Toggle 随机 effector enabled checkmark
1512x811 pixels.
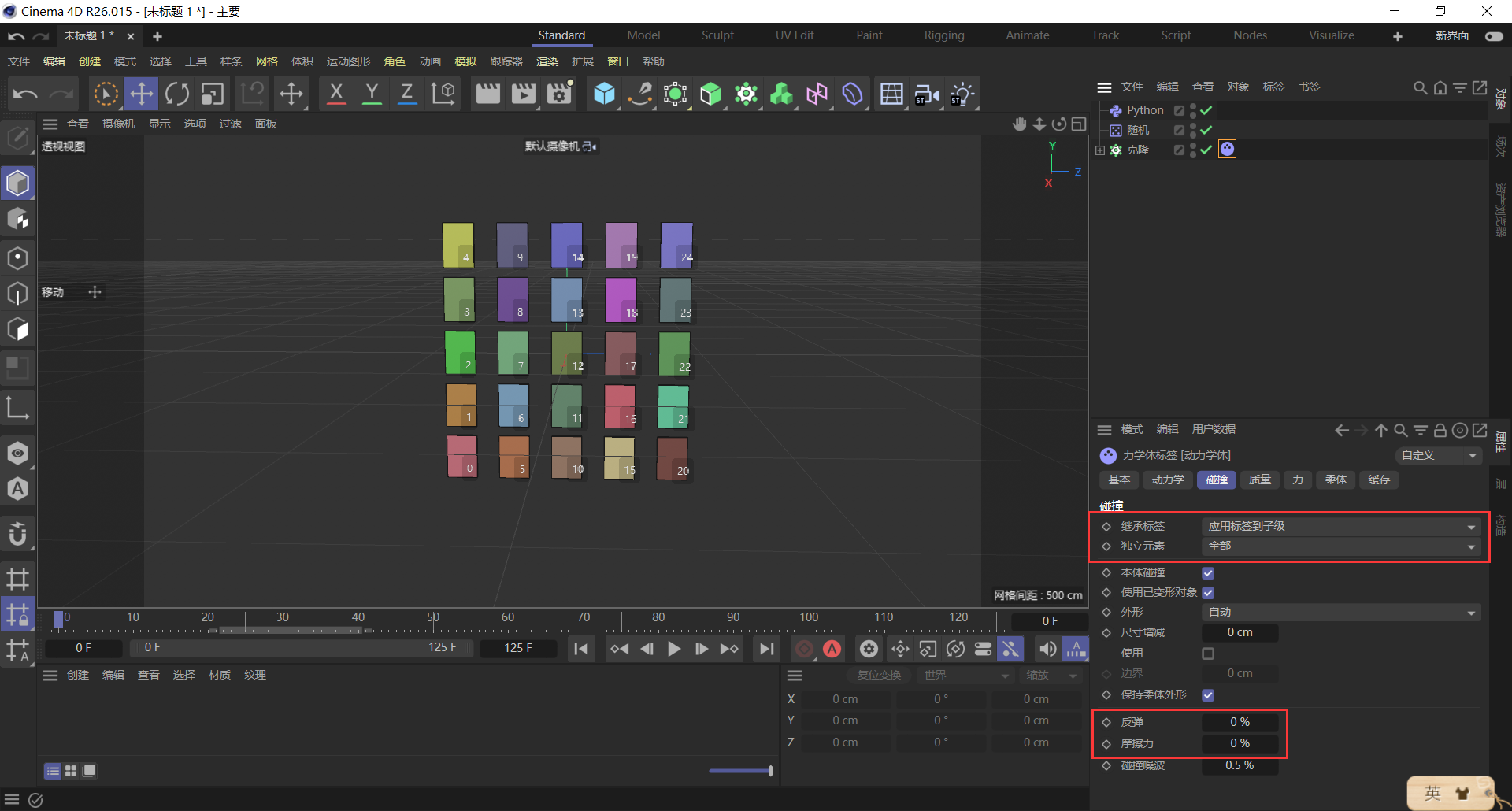tap(1206, 130)
